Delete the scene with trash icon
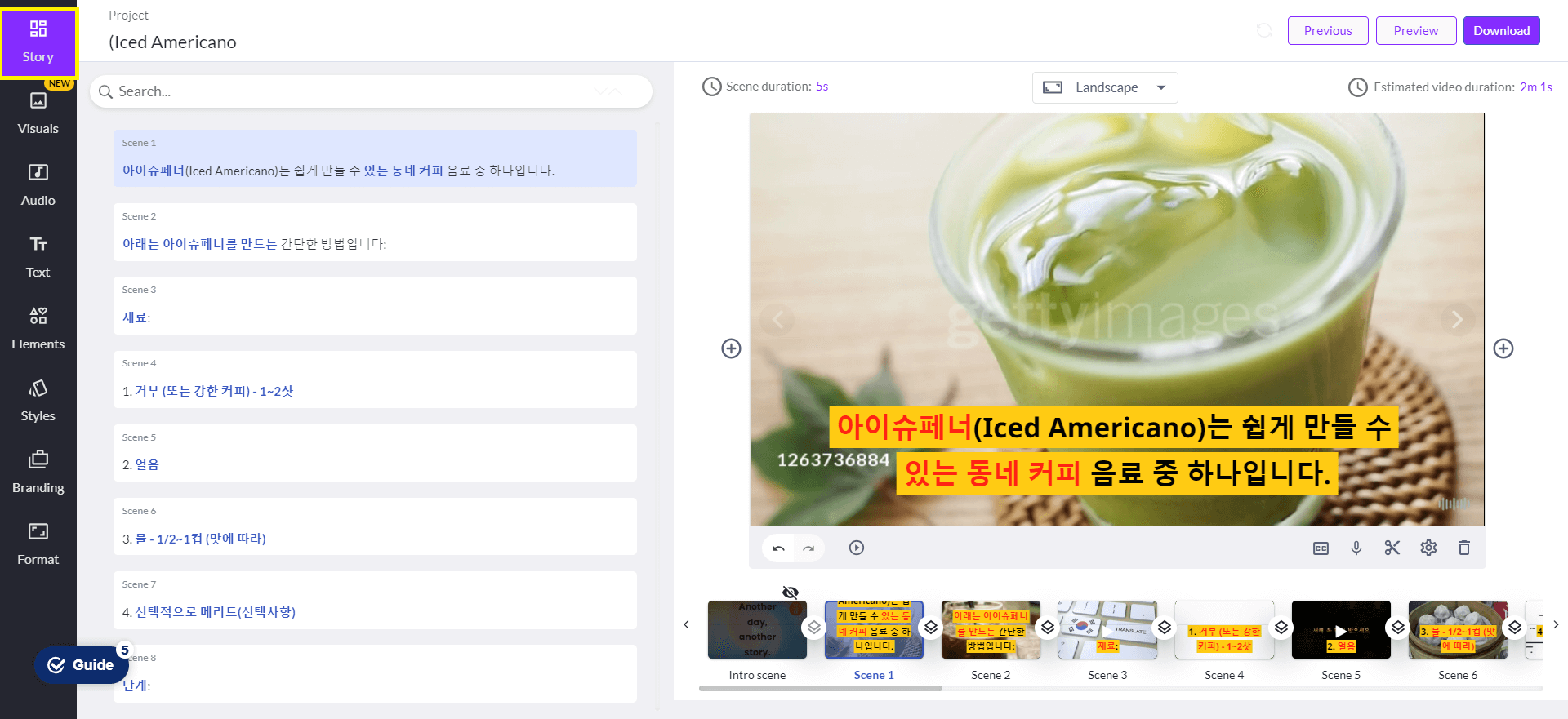This screenshot has width=1568, height=719. coord(1464,548)
